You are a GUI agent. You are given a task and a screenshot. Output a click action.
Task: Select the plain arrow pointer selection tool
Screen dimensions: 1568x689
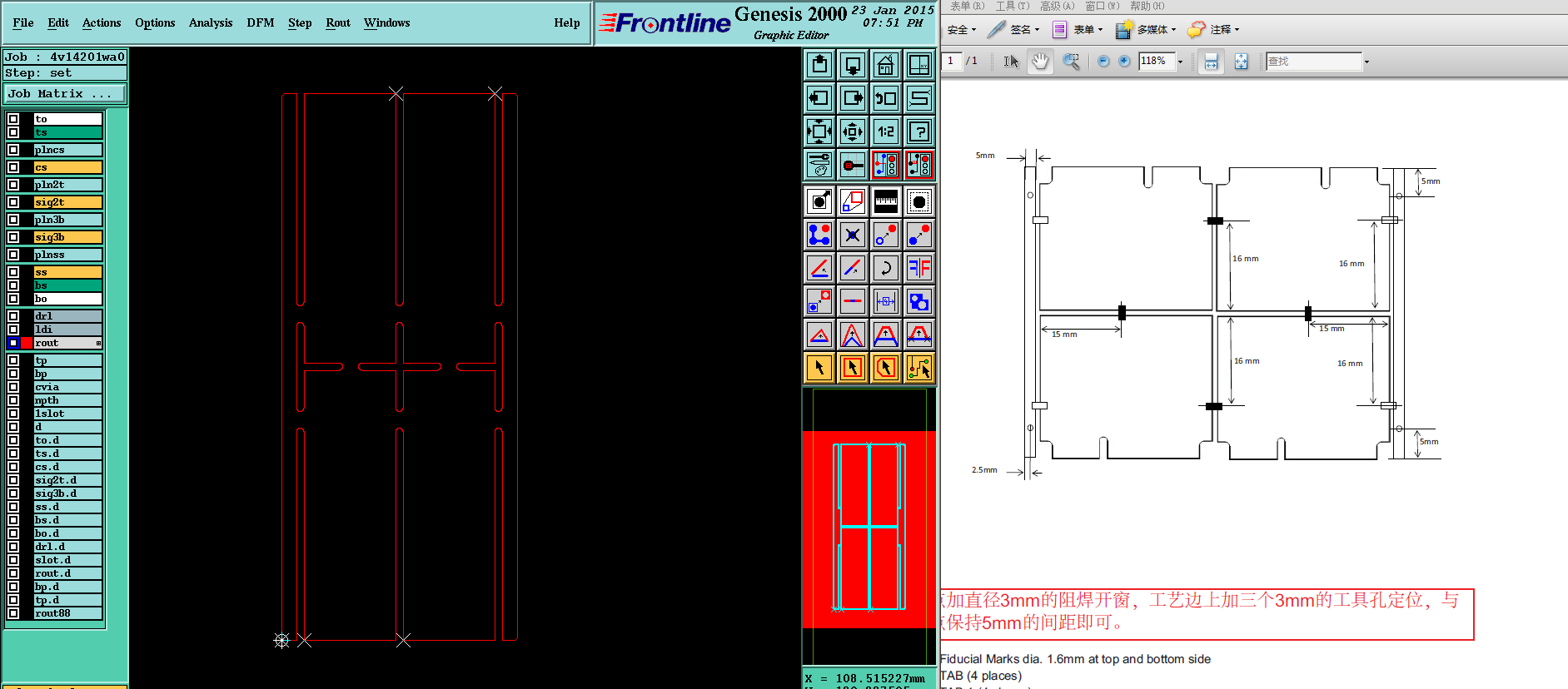point(819,368)
